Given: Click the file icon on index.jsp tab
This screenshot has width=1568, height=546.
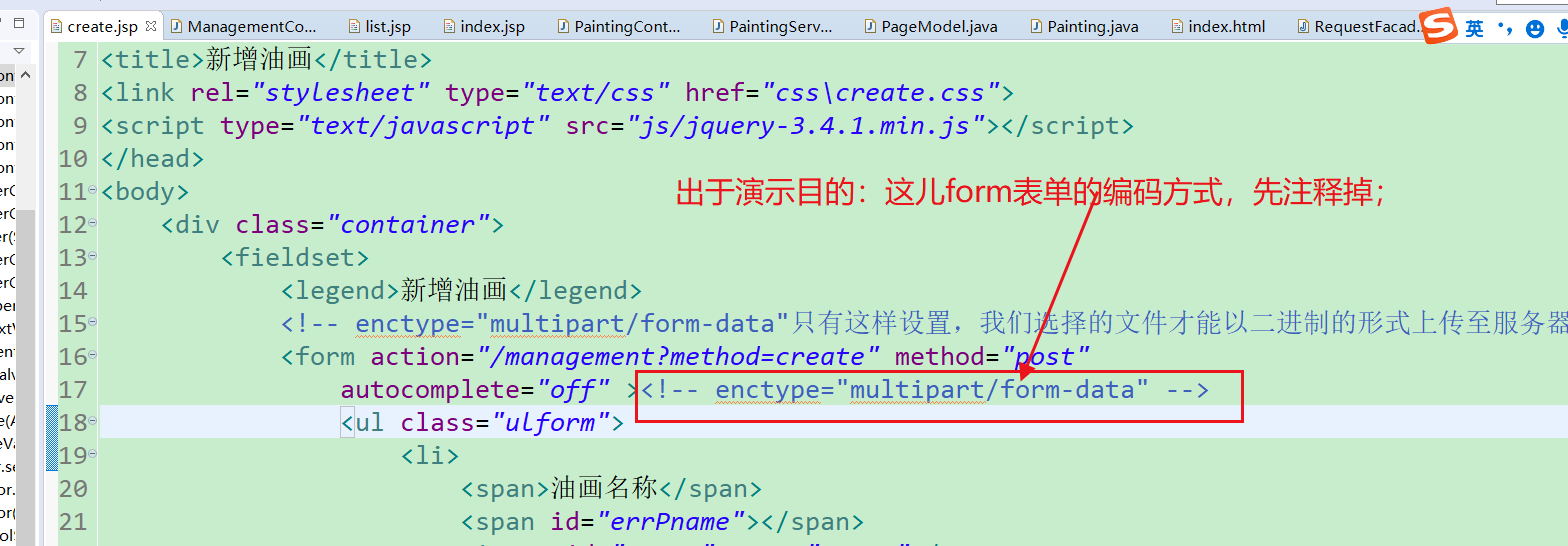Looking at the screenshot, I should point(447,26).
